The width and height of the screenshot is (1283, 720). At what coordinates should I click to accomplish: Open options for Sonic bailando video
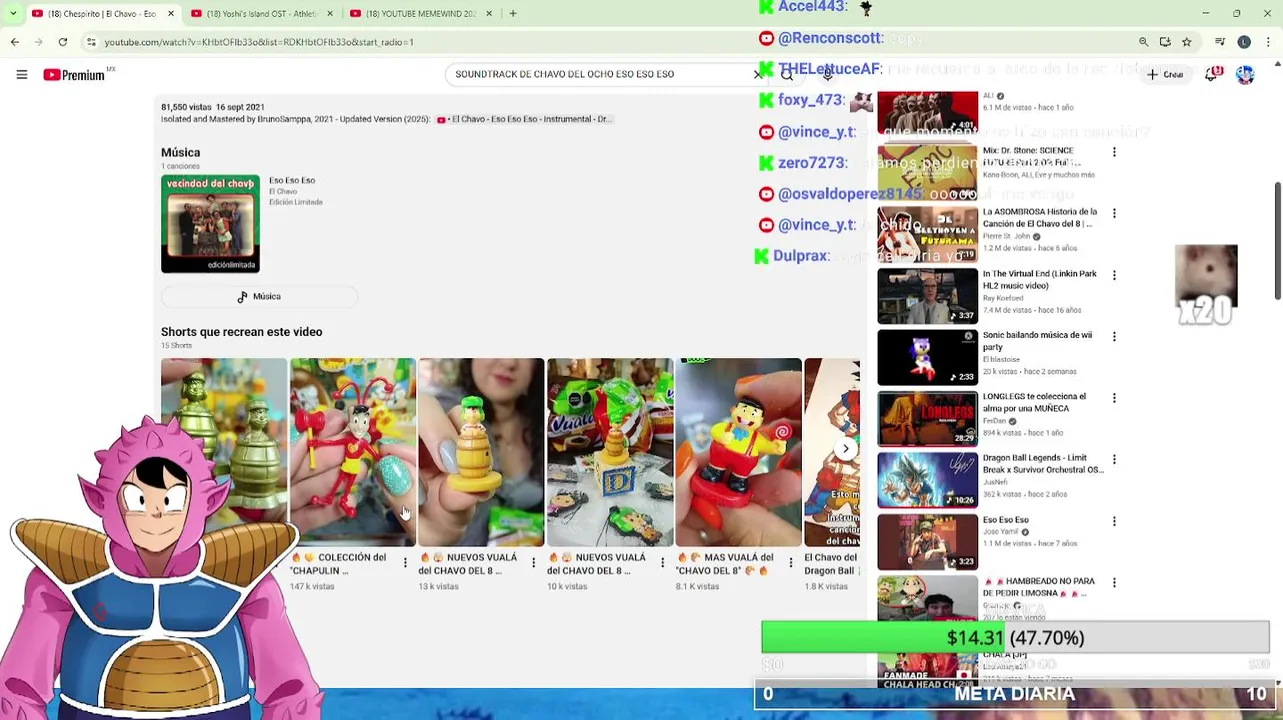coord(1114,337)
